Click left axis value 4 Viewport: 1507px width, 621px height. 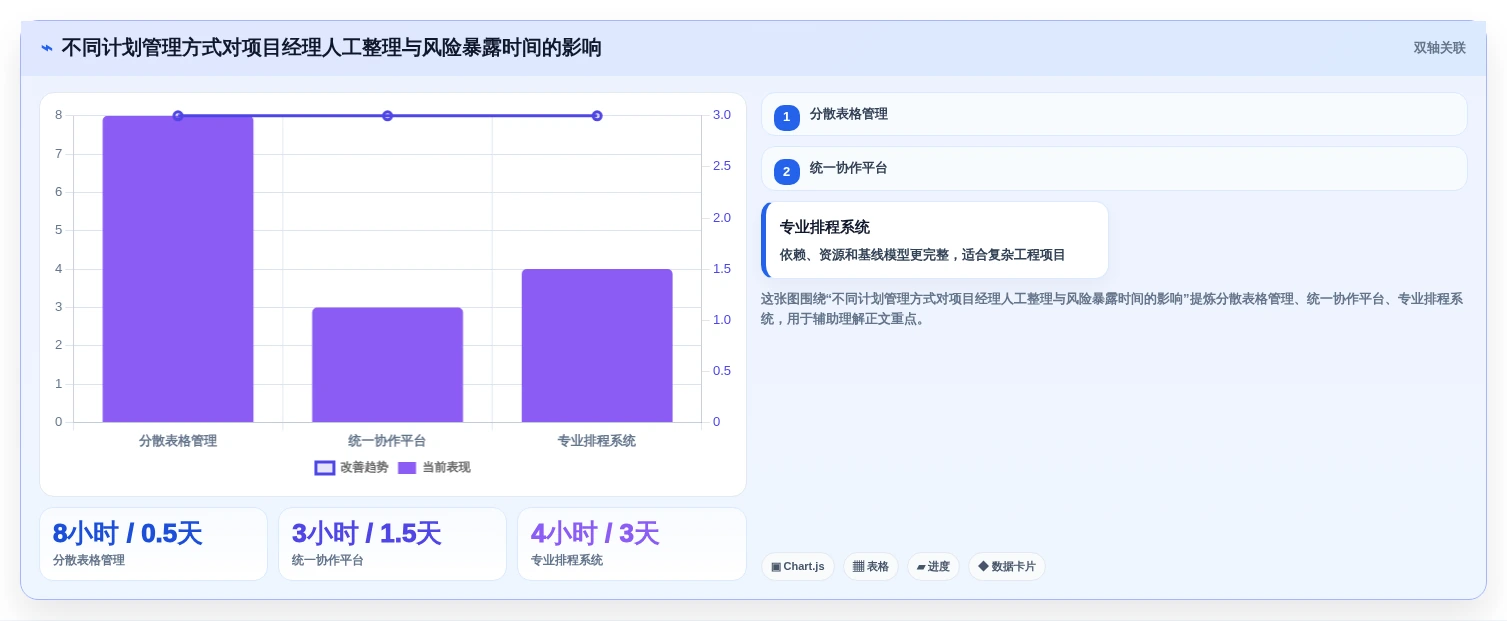pyautogui.click(x=59, y=269)
